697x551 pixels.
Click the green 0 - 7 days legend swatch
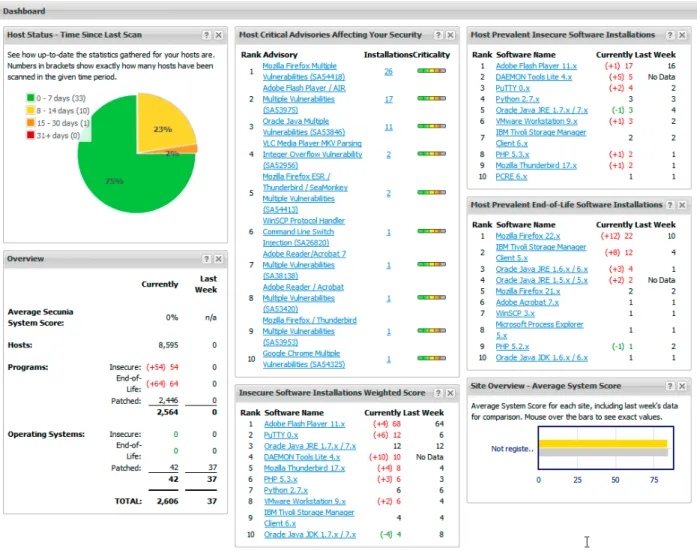[30, 98]
